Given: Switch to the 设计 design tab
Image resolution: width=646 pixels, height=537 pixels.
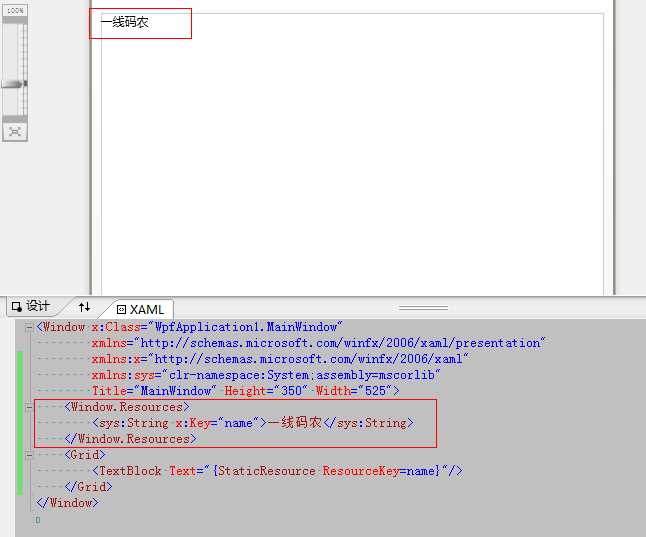Looking at the screenshot, I should (x=31, y=306).
